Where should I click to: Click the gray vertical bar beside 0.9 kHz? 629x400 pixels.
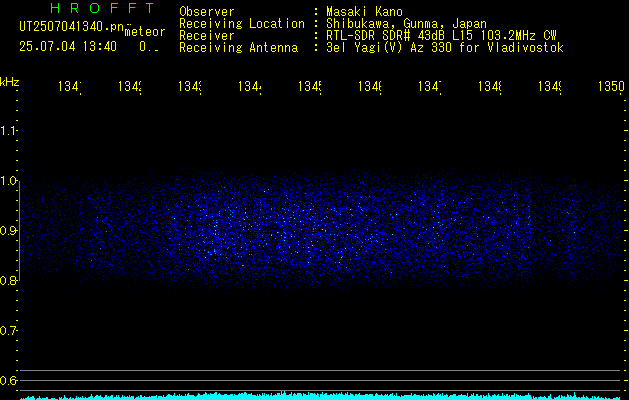(x=20, y=230)
